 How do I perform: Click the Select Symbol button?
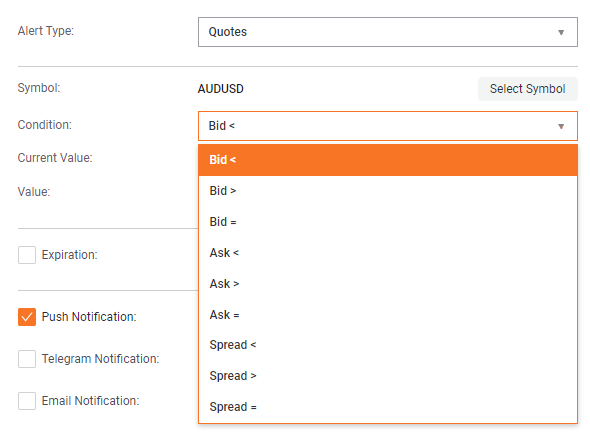pyautogui.click(x=528, y=89)
